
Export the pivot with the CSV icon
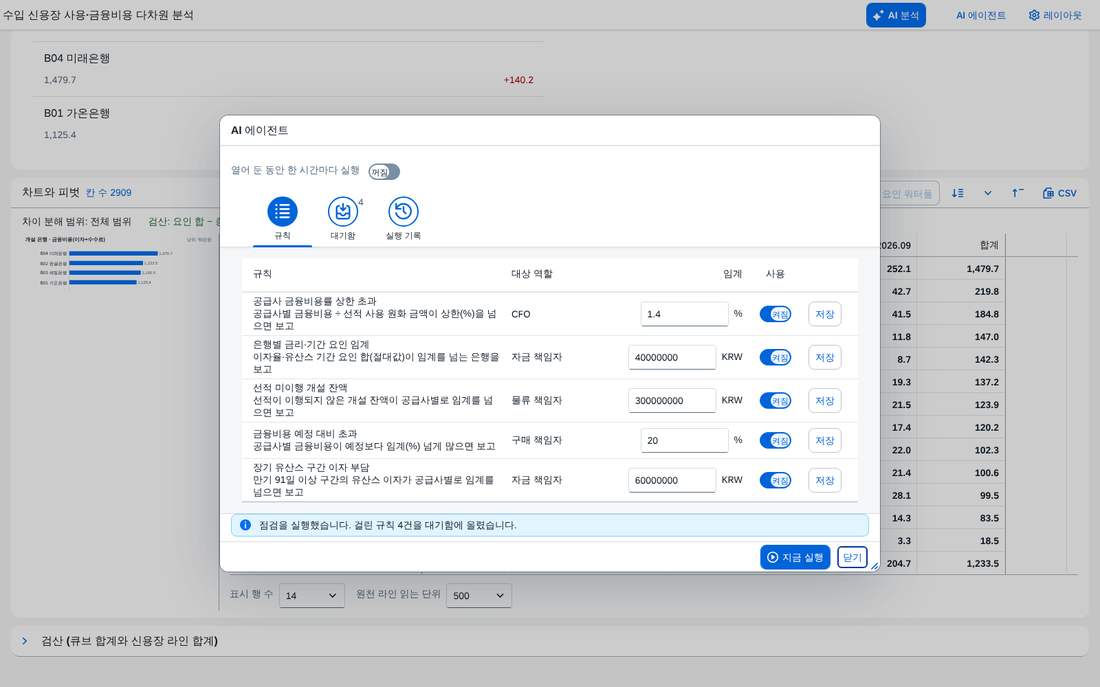(x=1059, y=193)
